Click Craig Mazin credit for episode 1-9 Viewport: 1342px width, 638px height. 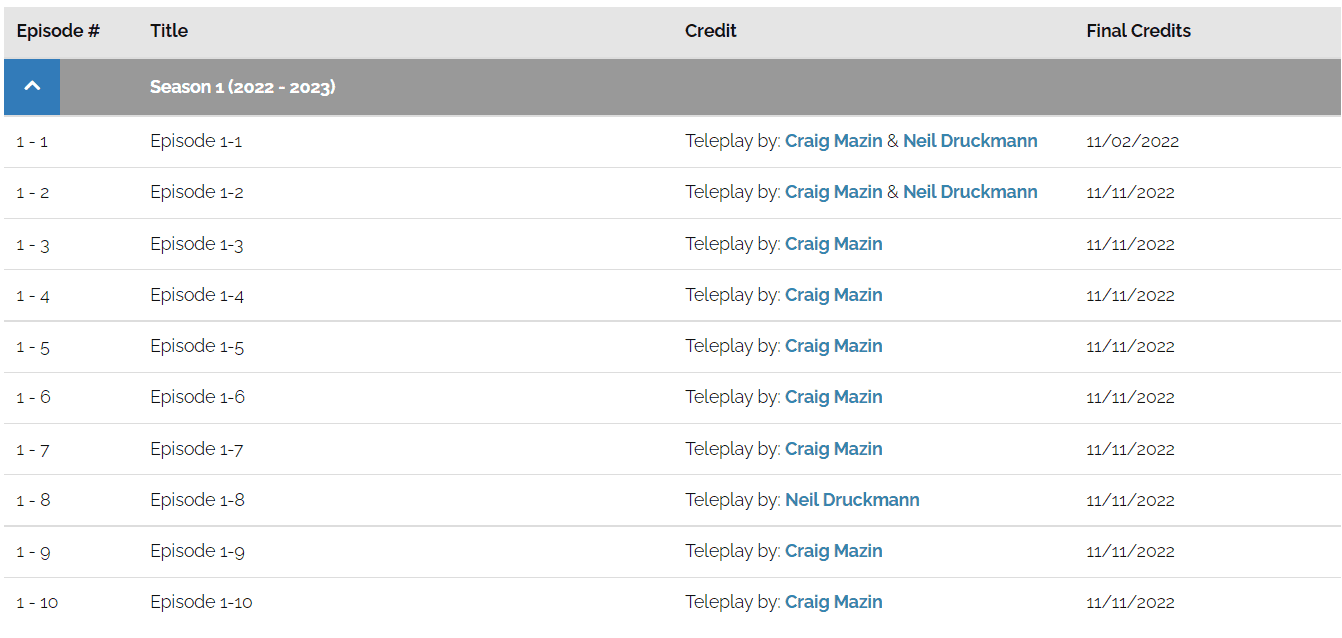[833, 551]
